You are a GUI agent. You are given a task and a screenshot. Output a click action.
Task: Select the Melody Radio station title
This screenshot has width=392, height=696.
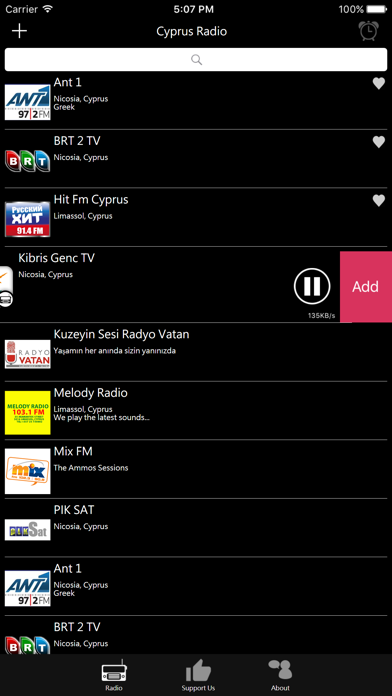91,393
